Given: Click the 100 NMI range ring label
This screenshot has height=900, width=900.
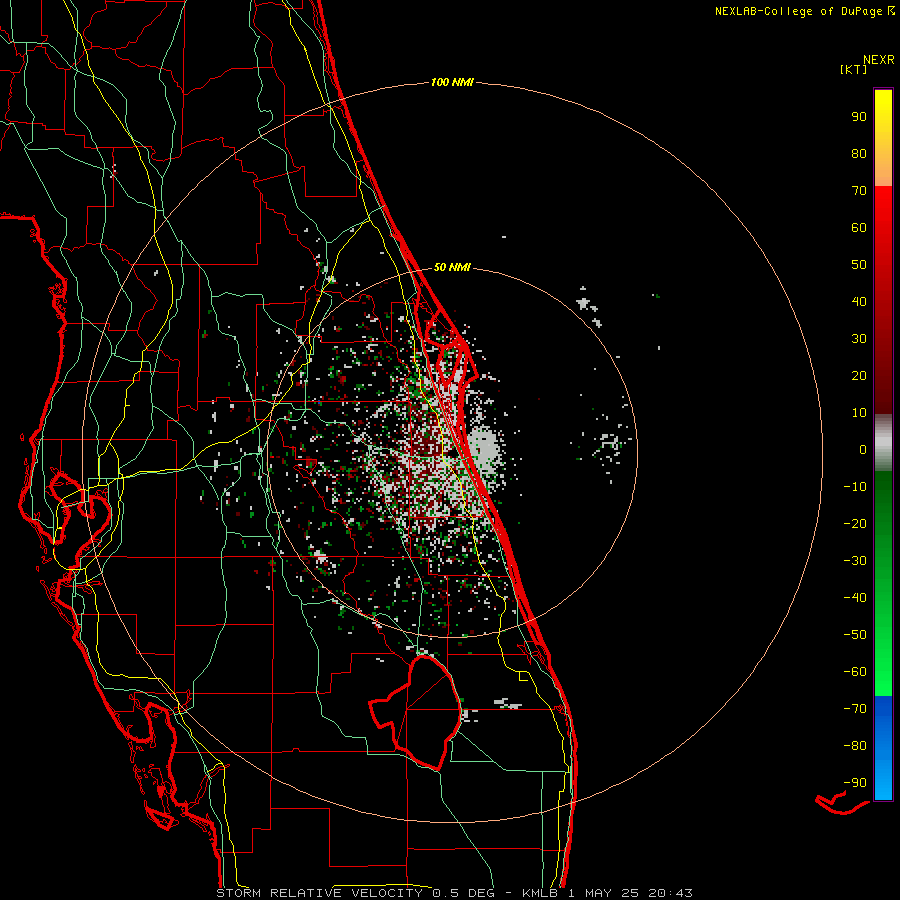Looking at the screenshot, I should pyautogui.click(x=452, y=83).
